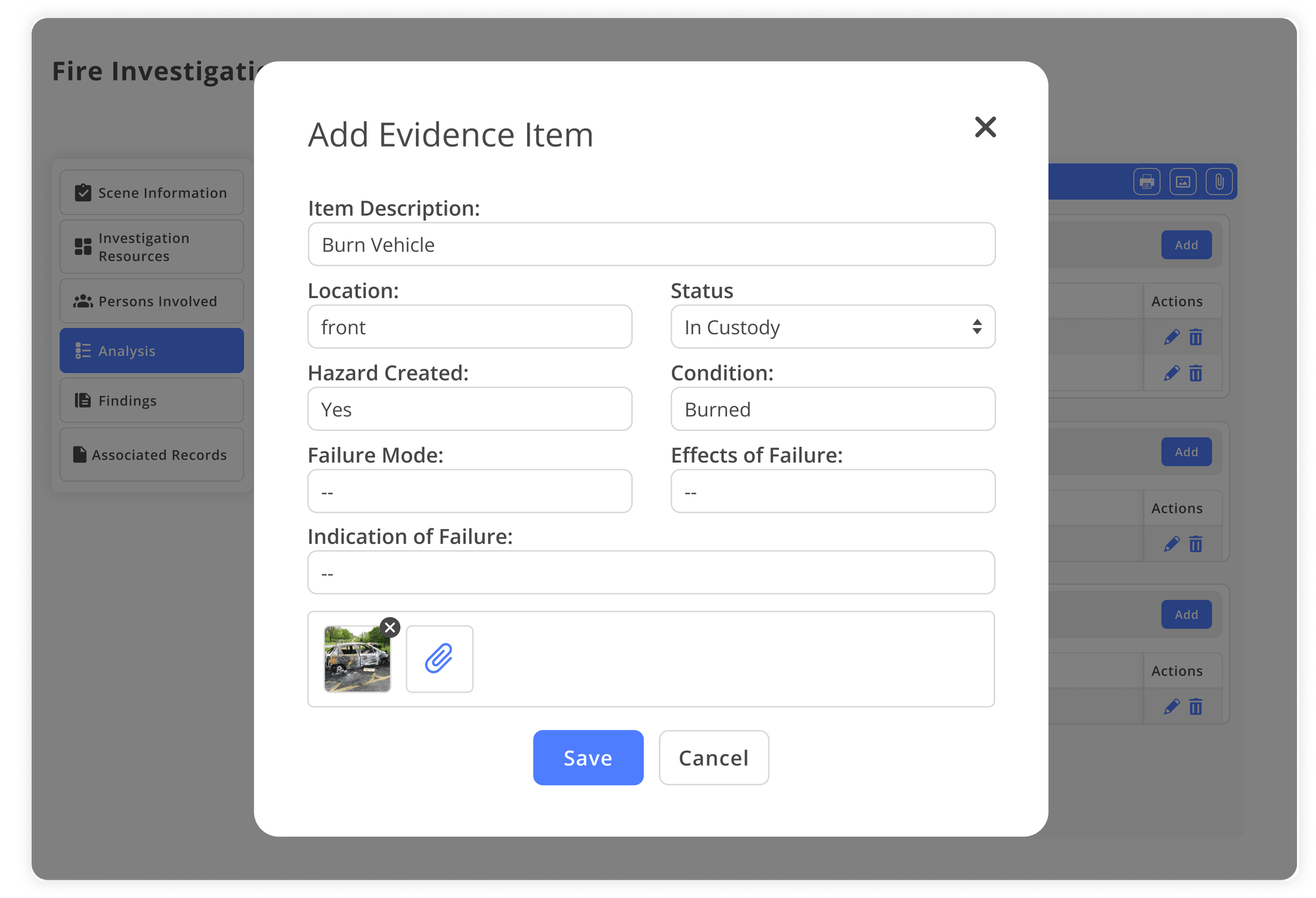This screenshot has width=1316, height=898.
Task: Click the print report icon
Action: (x=1146, y=182)
